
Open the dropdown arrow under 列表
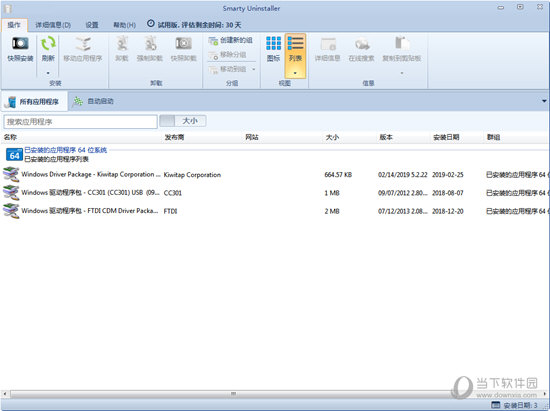click(295, 73)
